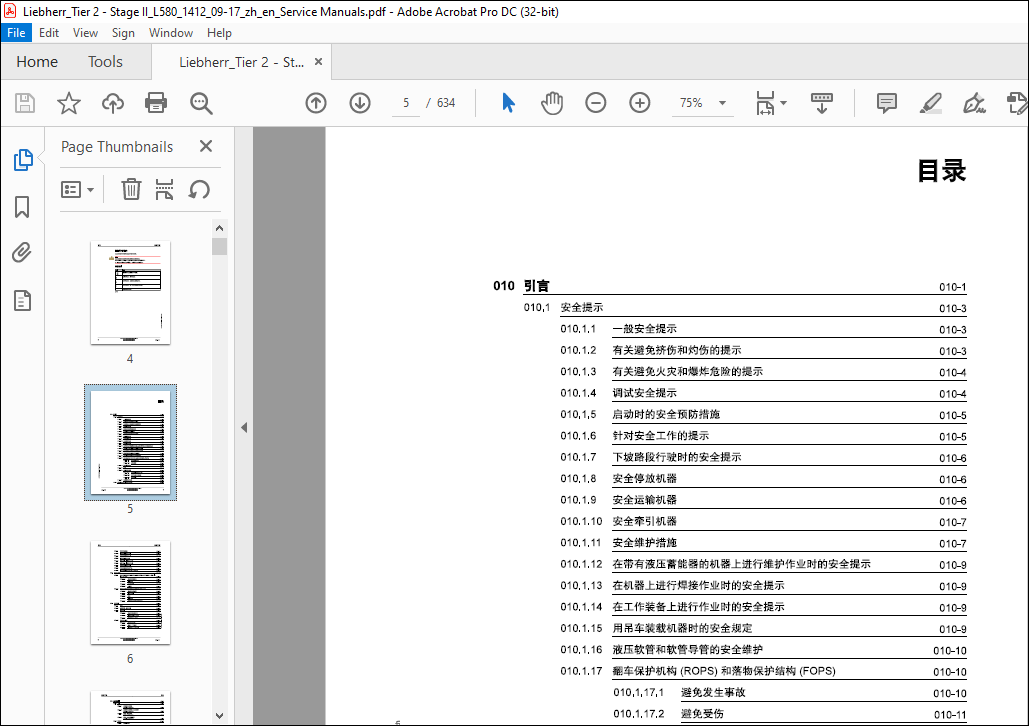The height and width of the screenshot is (726, 1029).
Task: Open TOC entry 010.1.9 安全运输机器
Action: coord(763,500)
